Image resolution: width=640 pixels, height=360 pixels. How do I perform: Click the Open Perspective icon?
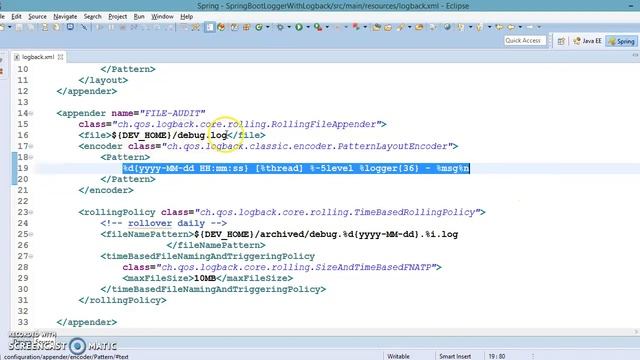click(561, 41)
